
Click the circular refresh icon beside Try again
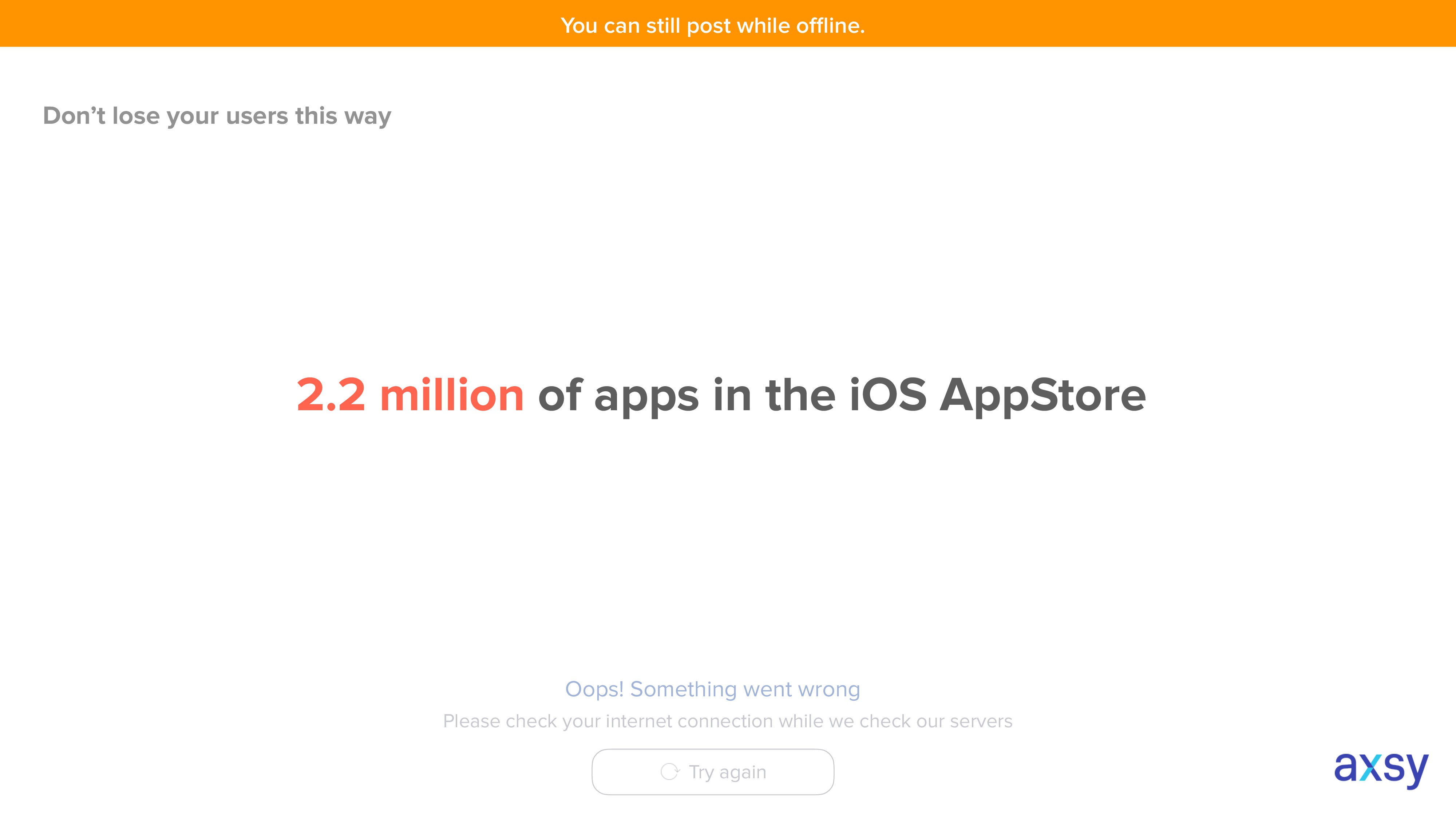(x=670, y=772)
